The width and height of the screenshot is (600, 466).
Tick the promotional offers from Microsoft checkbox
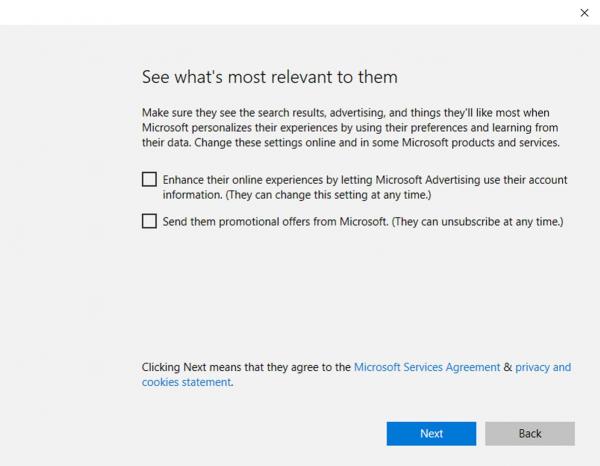[149, 221]
